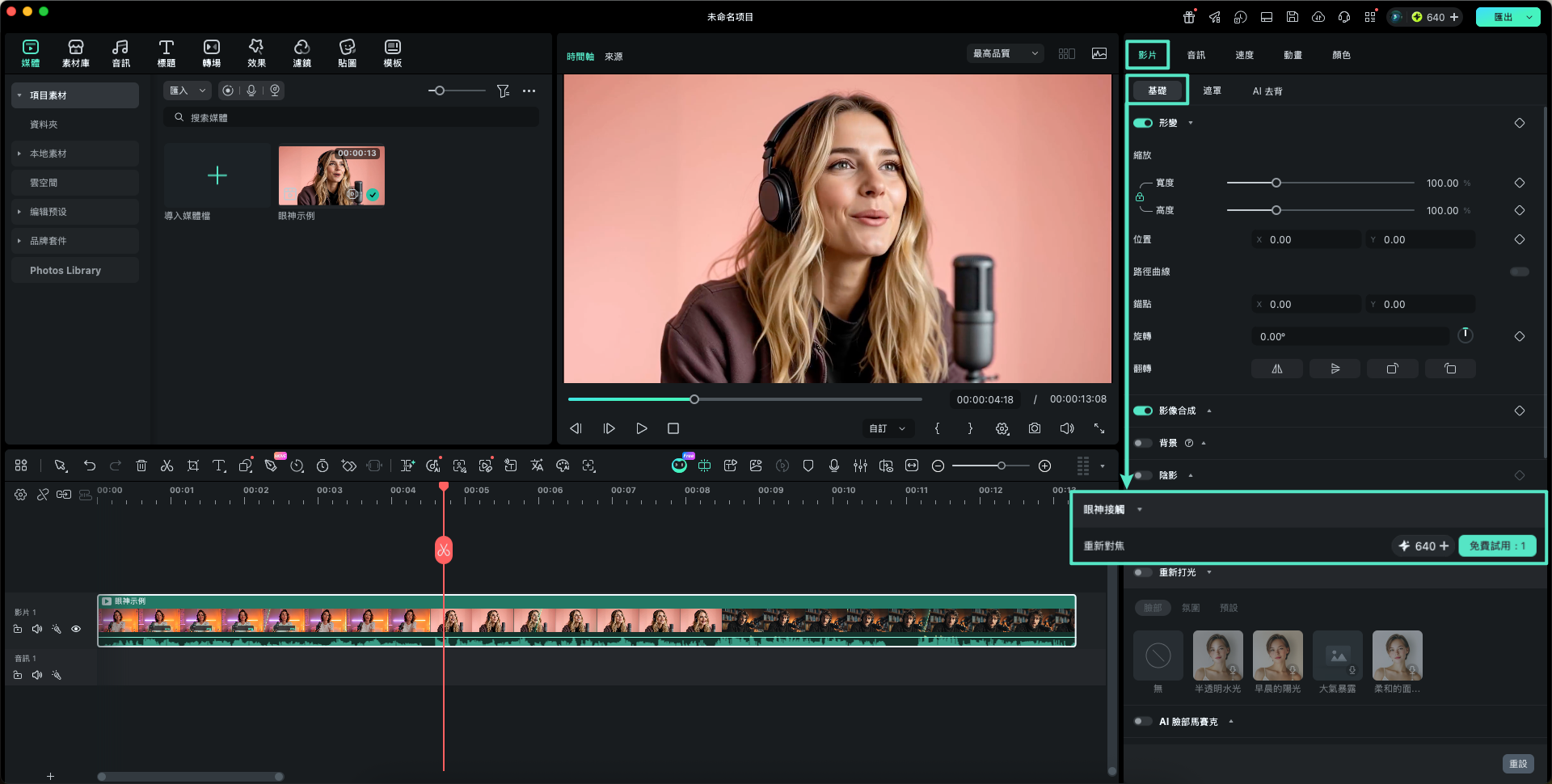
Task: Select the crop tool in timeline toolbar
Action: coord(193,466)
